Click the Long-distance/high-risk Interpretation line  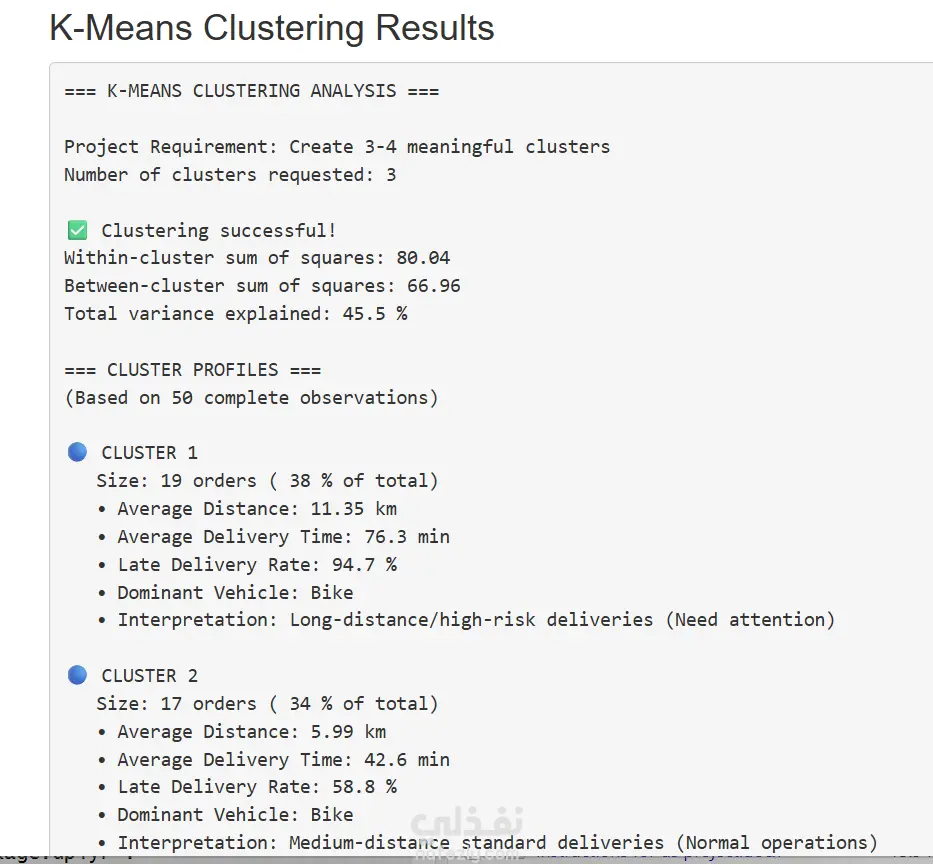pos(476,620)
